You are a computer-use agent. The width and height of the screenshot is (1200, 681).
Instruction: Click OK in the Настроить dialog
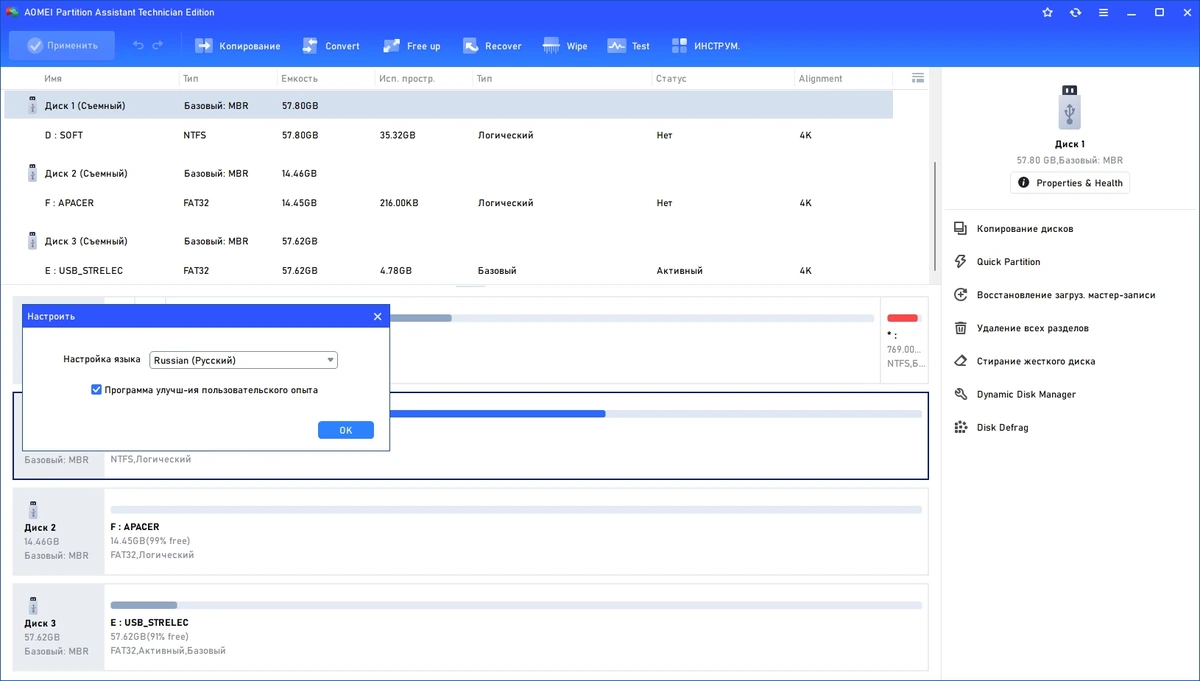click(346, 430)
